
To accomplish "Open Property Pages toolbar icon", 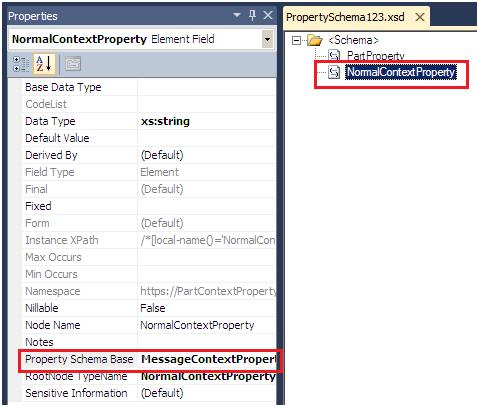I will [x=73, y=64].
